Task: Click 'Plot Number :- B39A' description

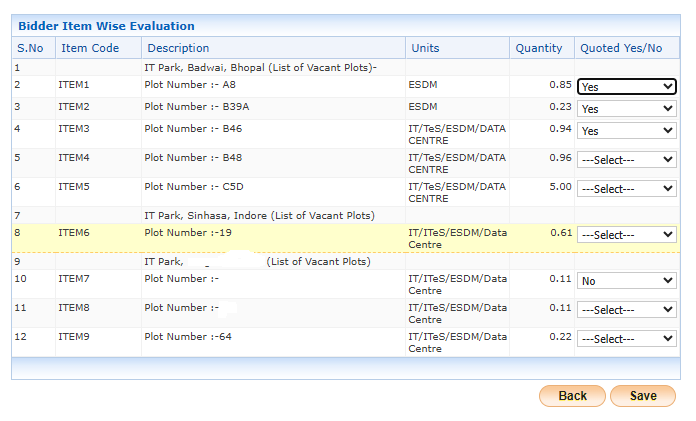Action: (x=197, y=107)
